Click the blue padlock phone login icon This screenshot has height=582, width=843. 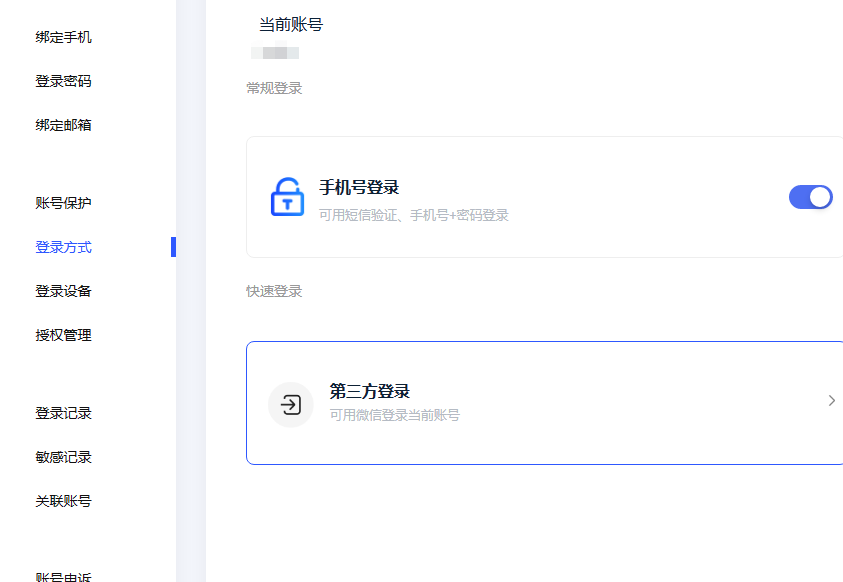coord(287,197)
